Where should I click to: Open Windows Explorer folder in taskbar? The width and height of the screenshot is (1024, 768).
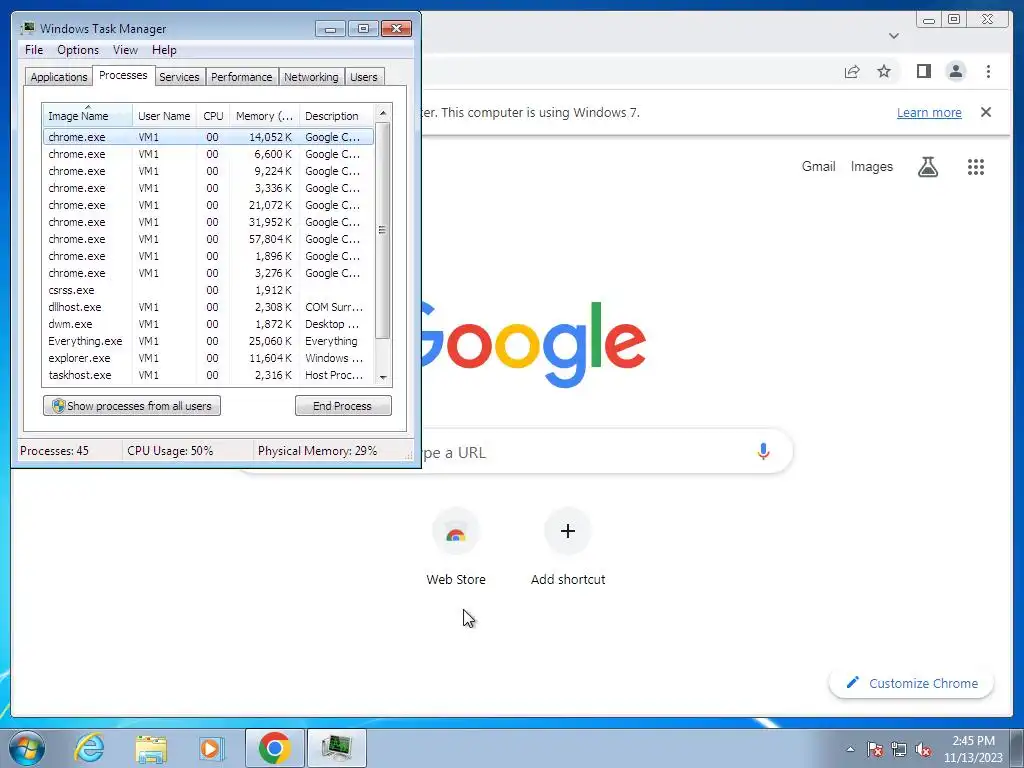click(x=151, y=748)
